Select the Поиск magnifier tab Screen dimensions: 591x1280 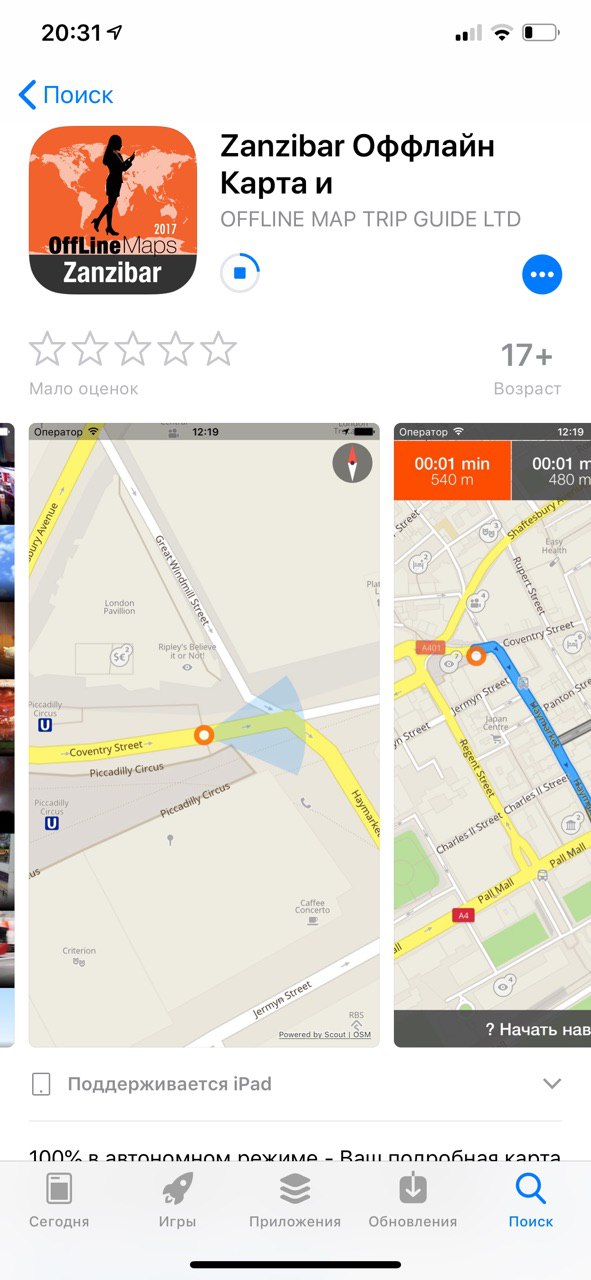(530, 1200)
